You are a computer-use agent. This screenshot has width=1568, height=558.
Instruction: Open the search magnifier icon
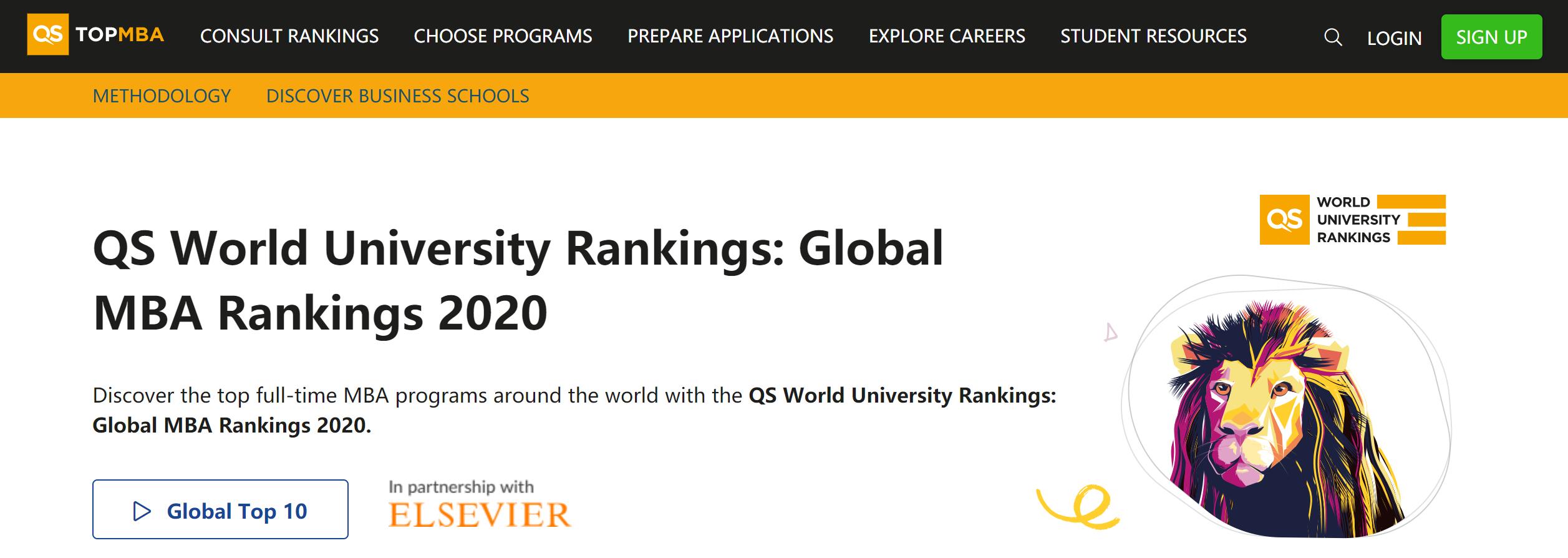click(1332, 37)
